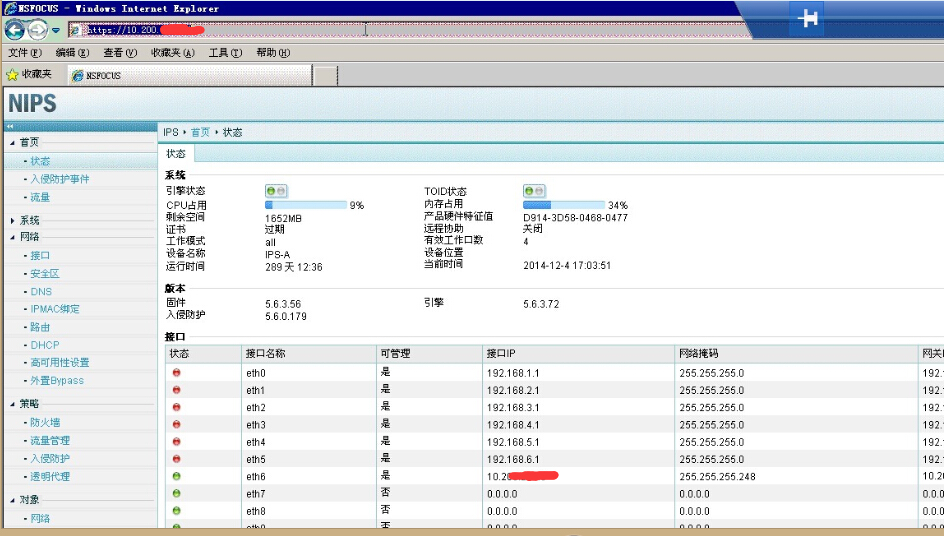
Task: Click the red status icon for eth0
Action: tap(176, 373)
